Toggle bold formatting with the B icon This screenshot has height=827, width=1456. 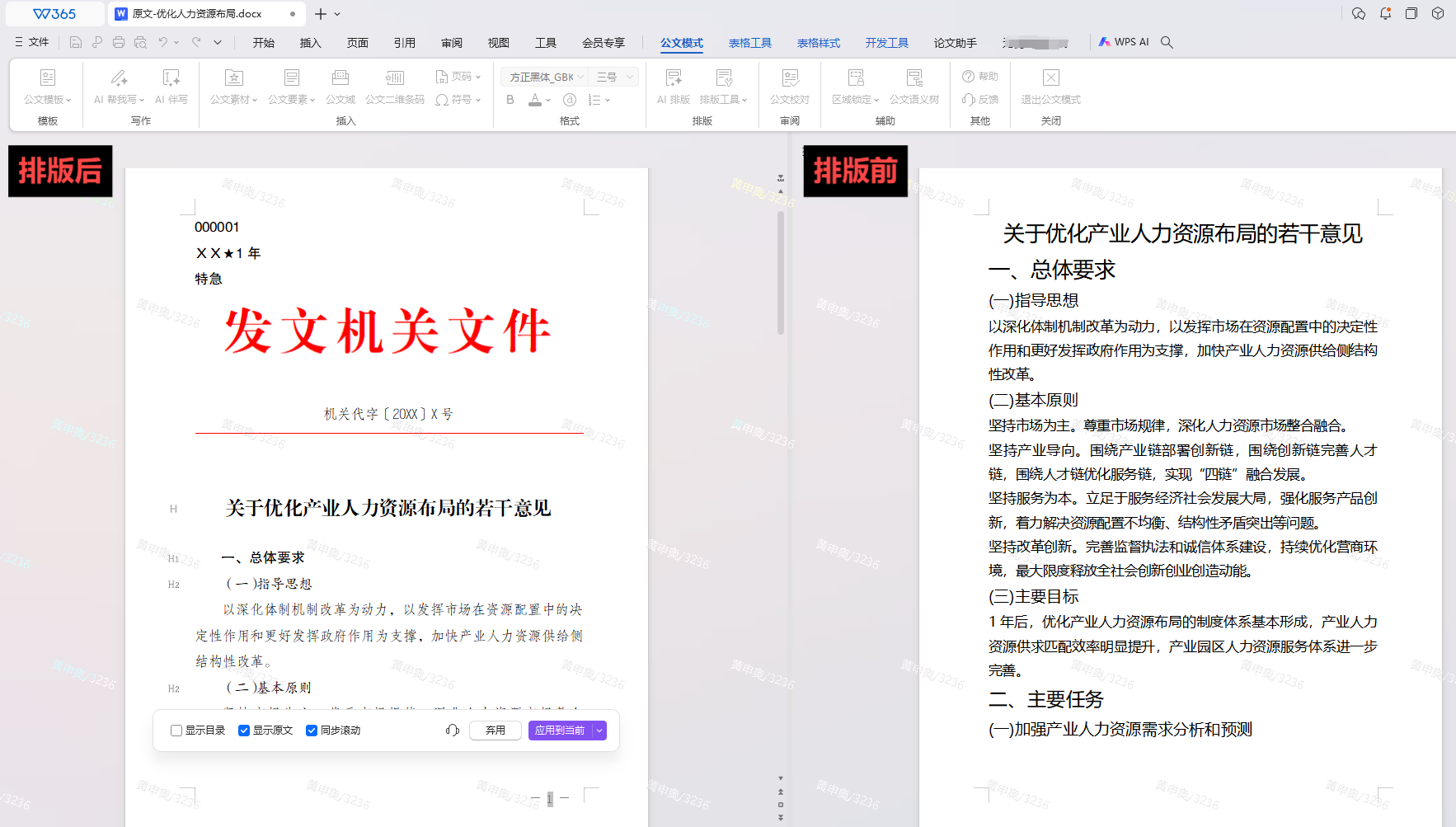(x=510, y=99)
